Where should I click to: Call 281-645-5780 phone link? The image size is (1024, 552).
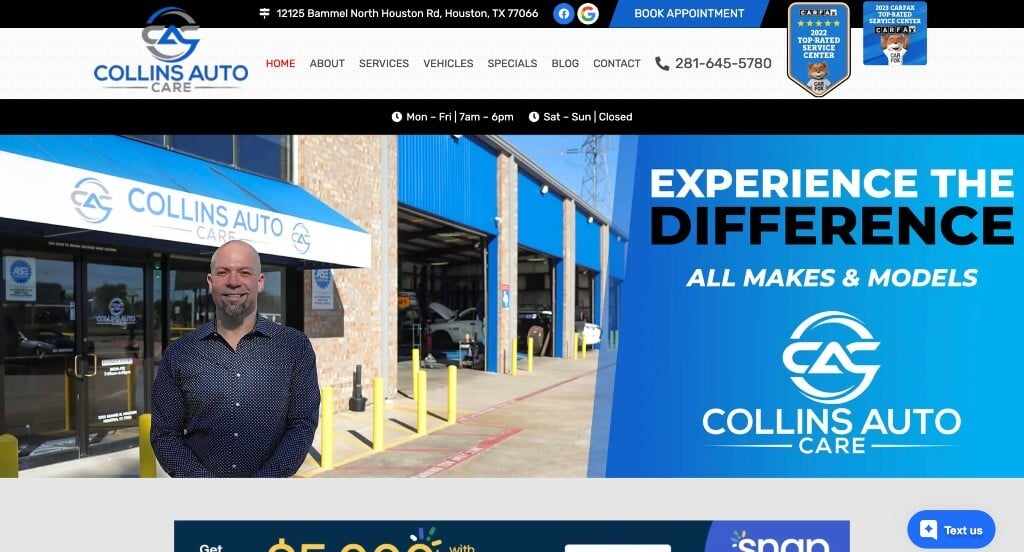click(x=723, y=63)
